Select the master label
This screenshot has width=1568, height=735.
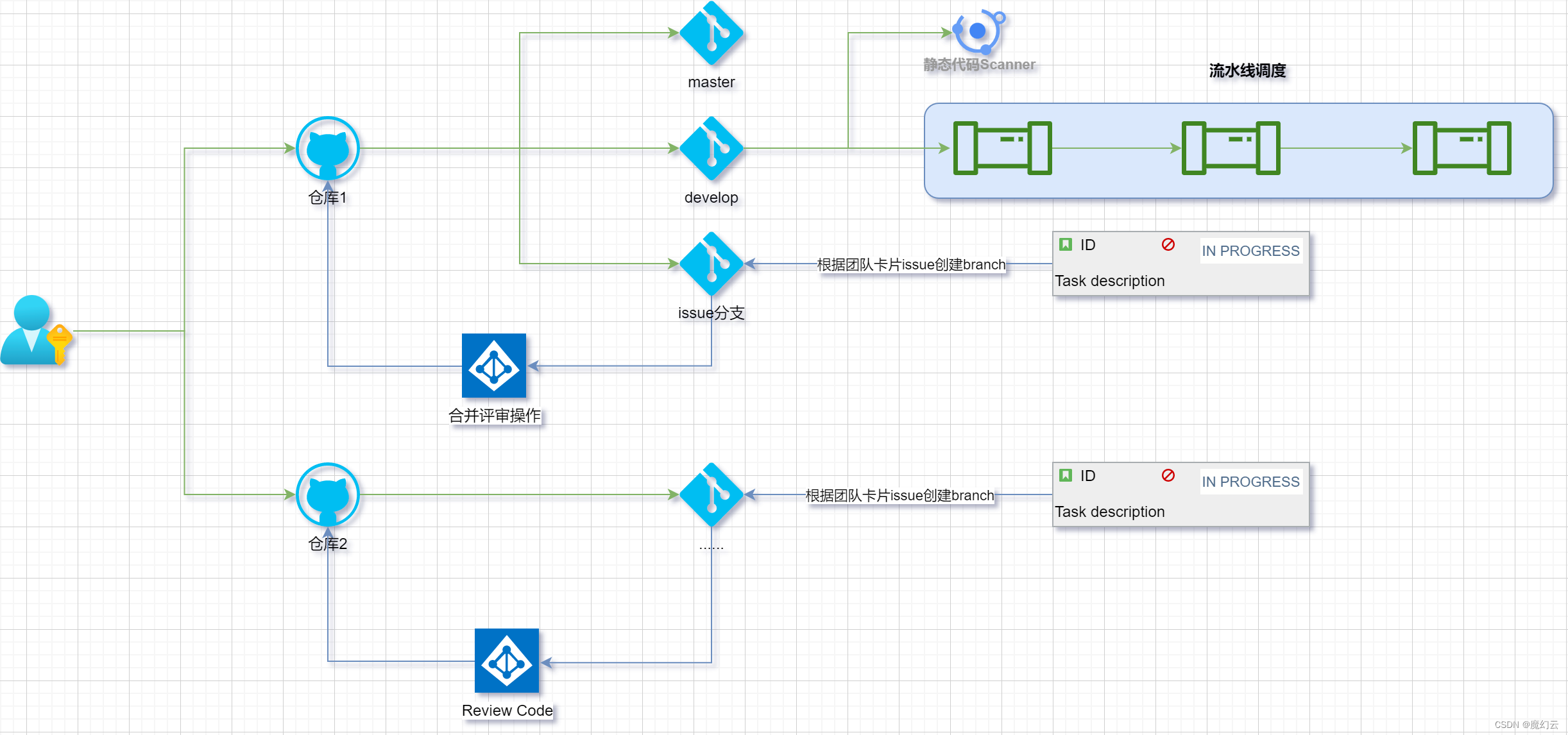(x=712, y=82)
